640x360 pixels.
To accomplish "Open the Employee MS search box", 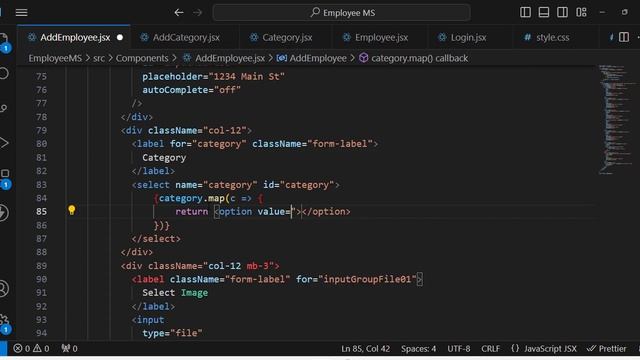I will [x=341, y=13].
